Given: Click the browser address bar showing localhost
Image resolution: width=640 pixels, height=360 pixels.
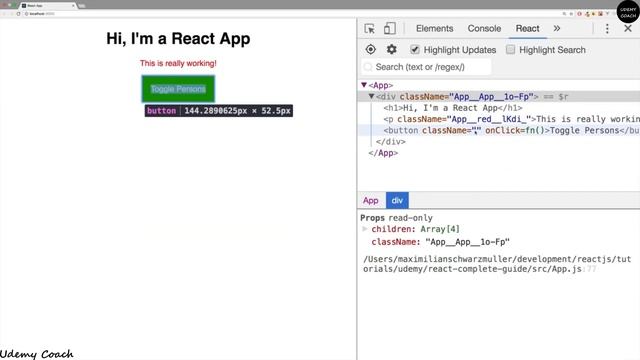Looking at the screenshot, I should click(286, 14).
